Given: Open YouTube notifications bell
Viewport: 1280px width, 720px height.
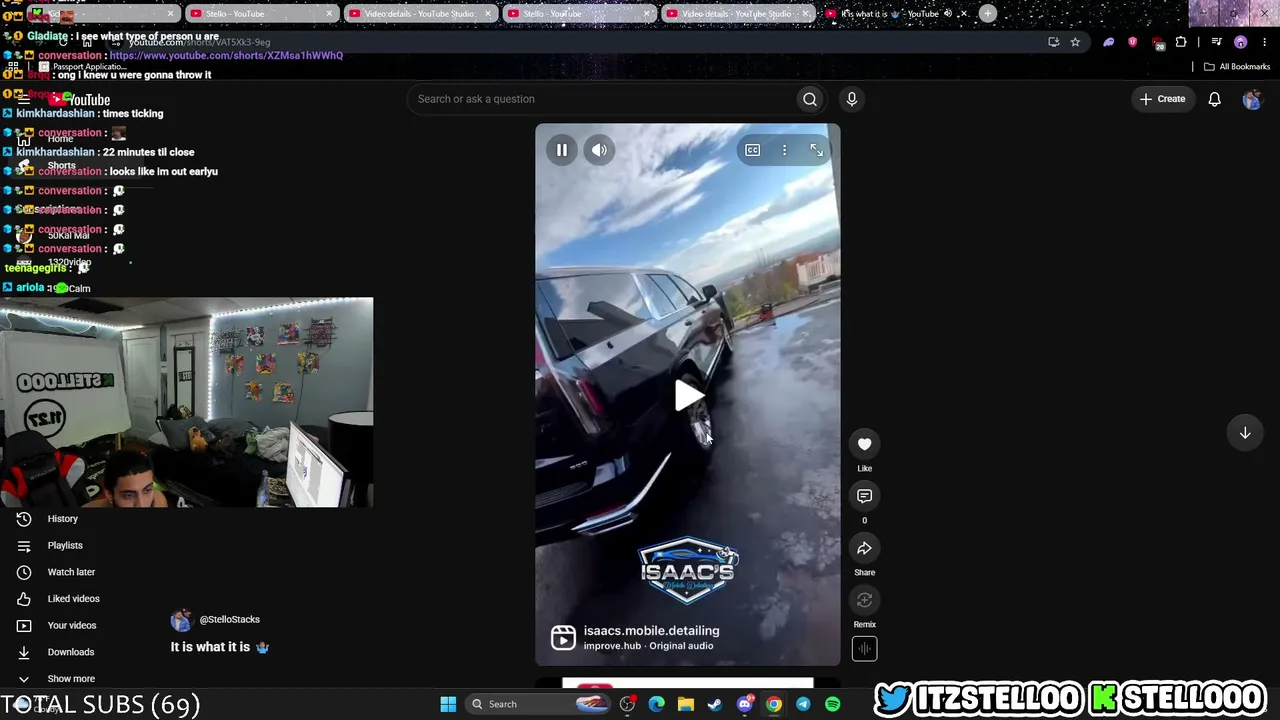Looking at the screenshot, I should click(x=1214, y=99).
